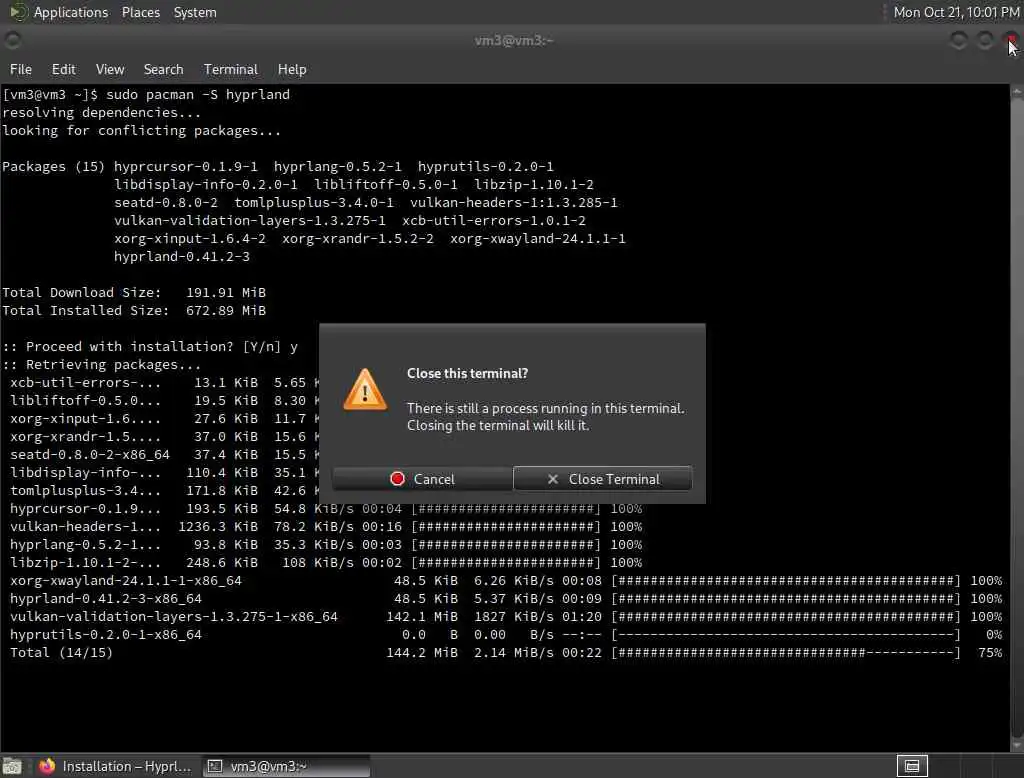Screen dimensions: 1024x778
Task: Click the red close window button
Action: coord(1011,41)
